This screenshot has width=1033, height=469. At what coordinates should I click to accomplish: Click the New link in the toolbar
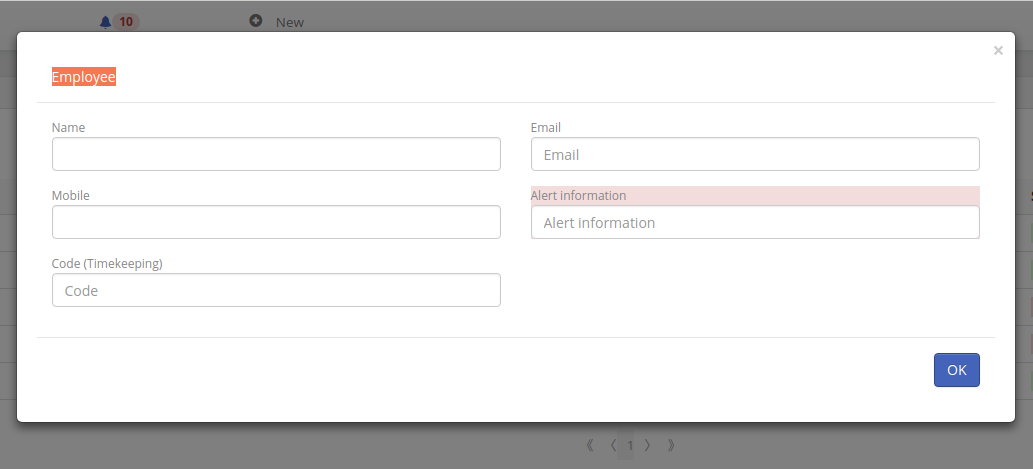[290, 22]
